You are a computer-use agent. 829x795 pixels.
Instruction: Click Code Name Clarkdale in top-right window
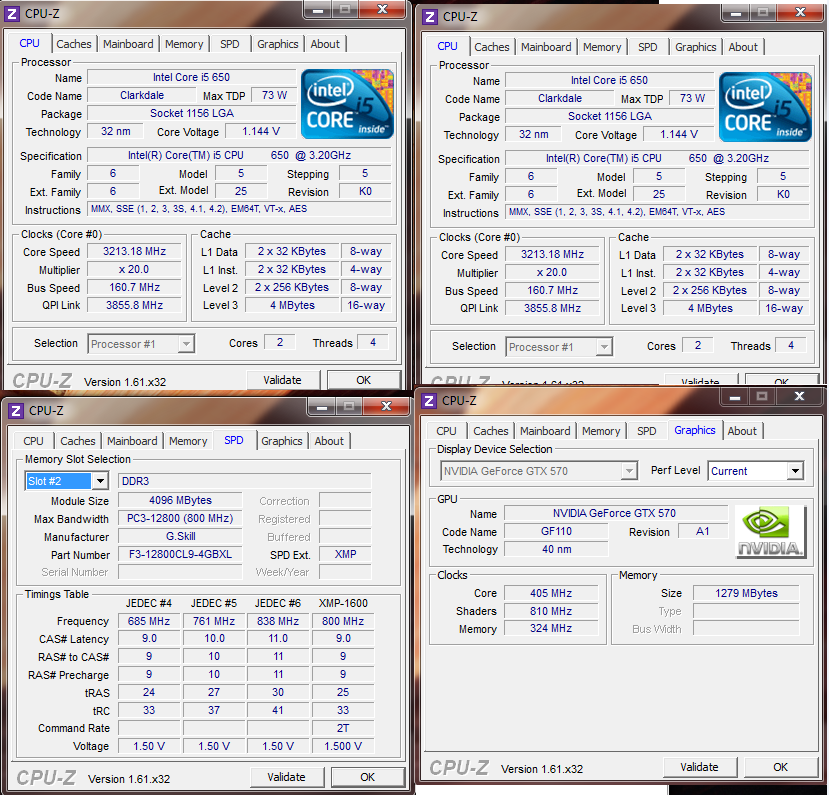[x=560, y=98]
